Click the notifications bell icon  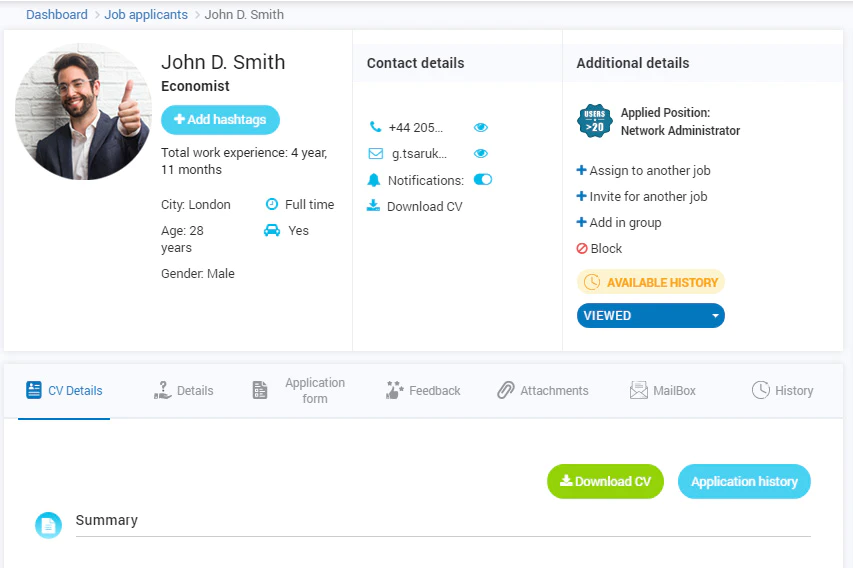(374, 180)
